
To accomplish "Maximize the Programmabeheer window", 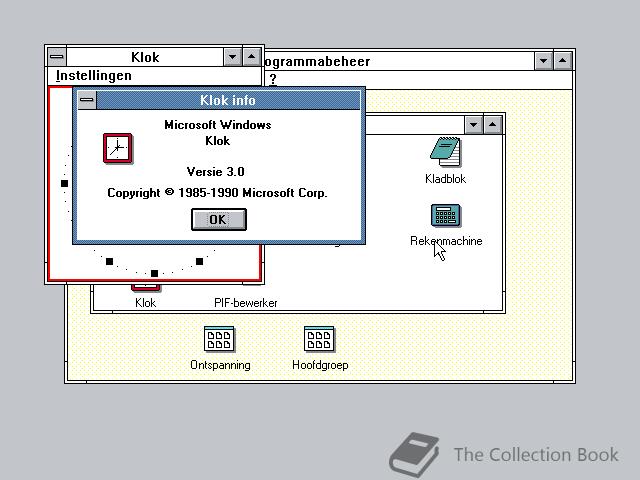I will pyautogui.click(x=562, y=61).
